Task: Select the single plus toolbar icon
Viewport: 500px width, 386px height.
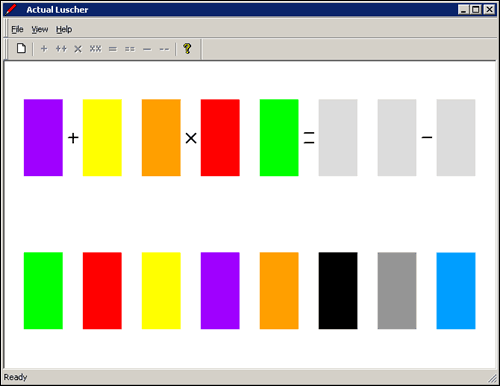Action: (x=44, y=49)
